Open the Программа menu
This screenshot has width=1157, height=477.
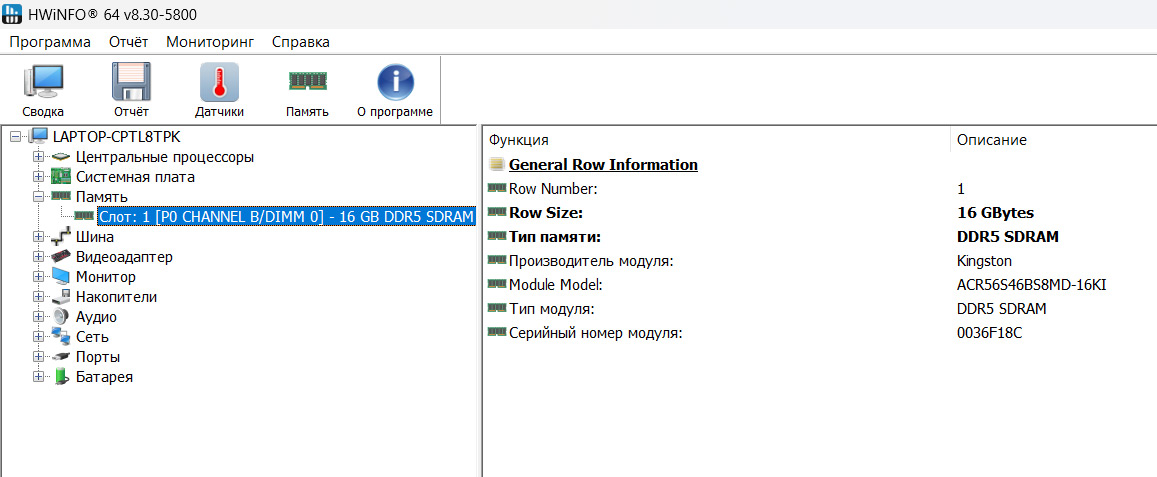click(x=50, y=42)
